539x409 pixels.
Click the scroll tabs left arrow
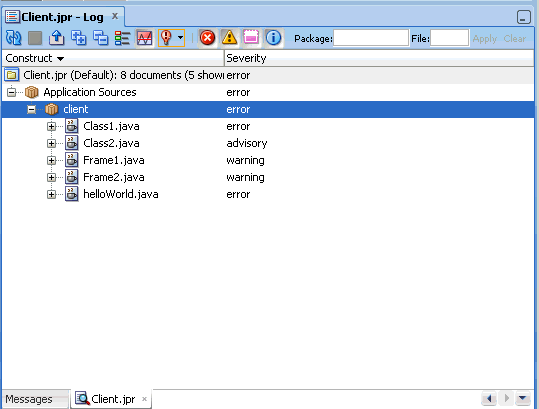(489, 399)
